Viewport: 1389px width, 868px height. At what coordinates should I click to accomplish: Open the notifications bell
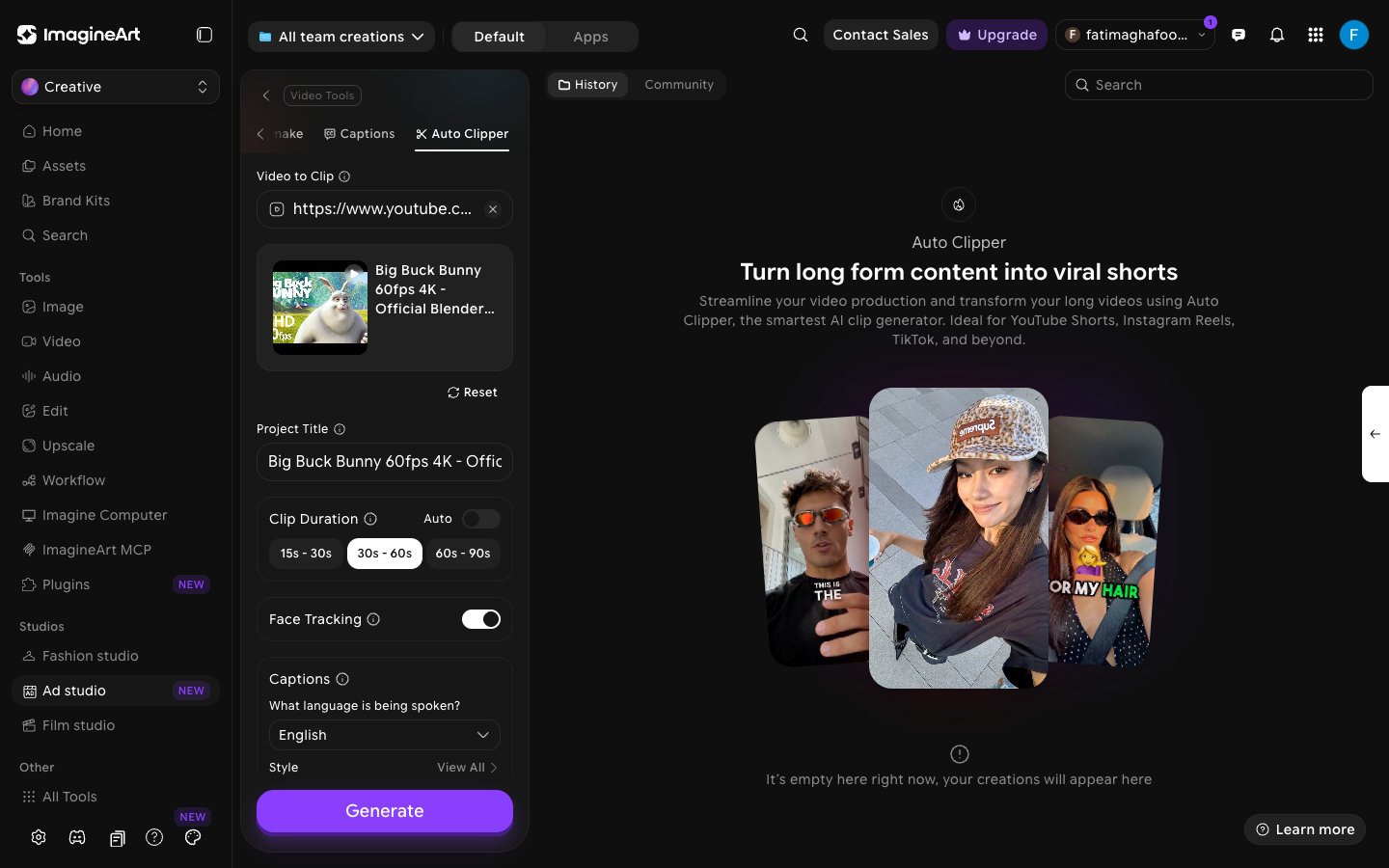pos(1277,35)
